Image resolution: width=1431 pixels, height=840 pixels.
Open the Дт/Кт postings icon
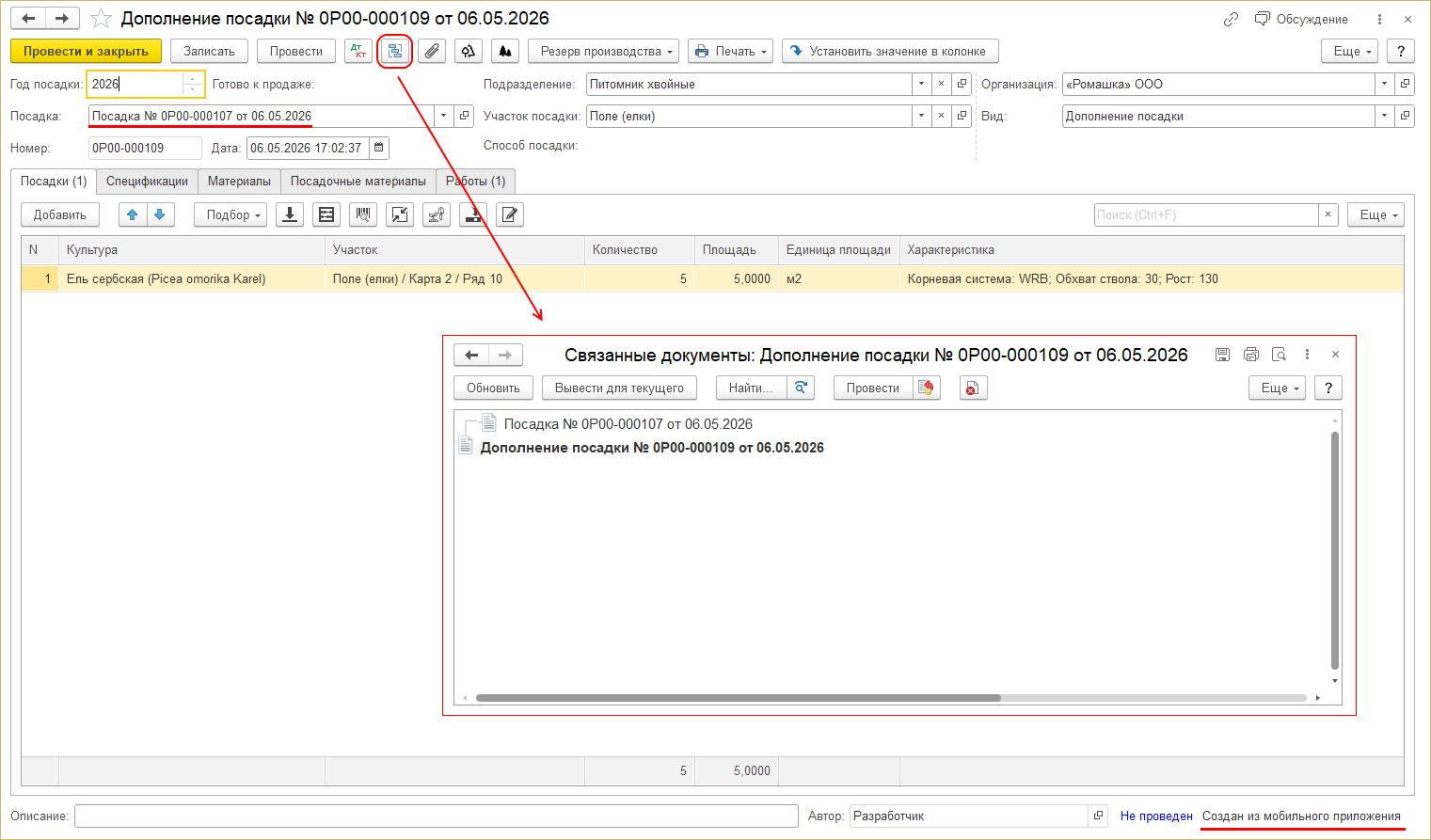358,51
